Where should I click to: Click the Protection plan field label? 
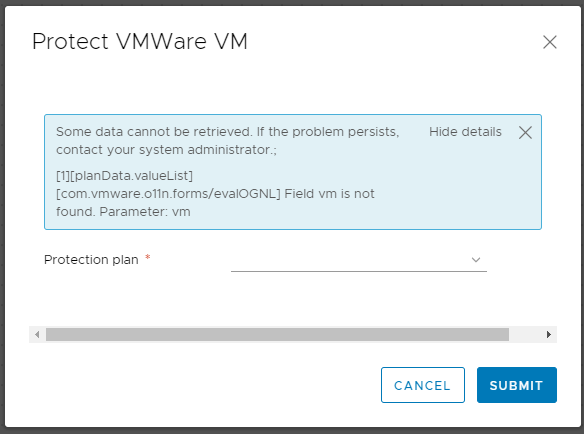point(91,260)
